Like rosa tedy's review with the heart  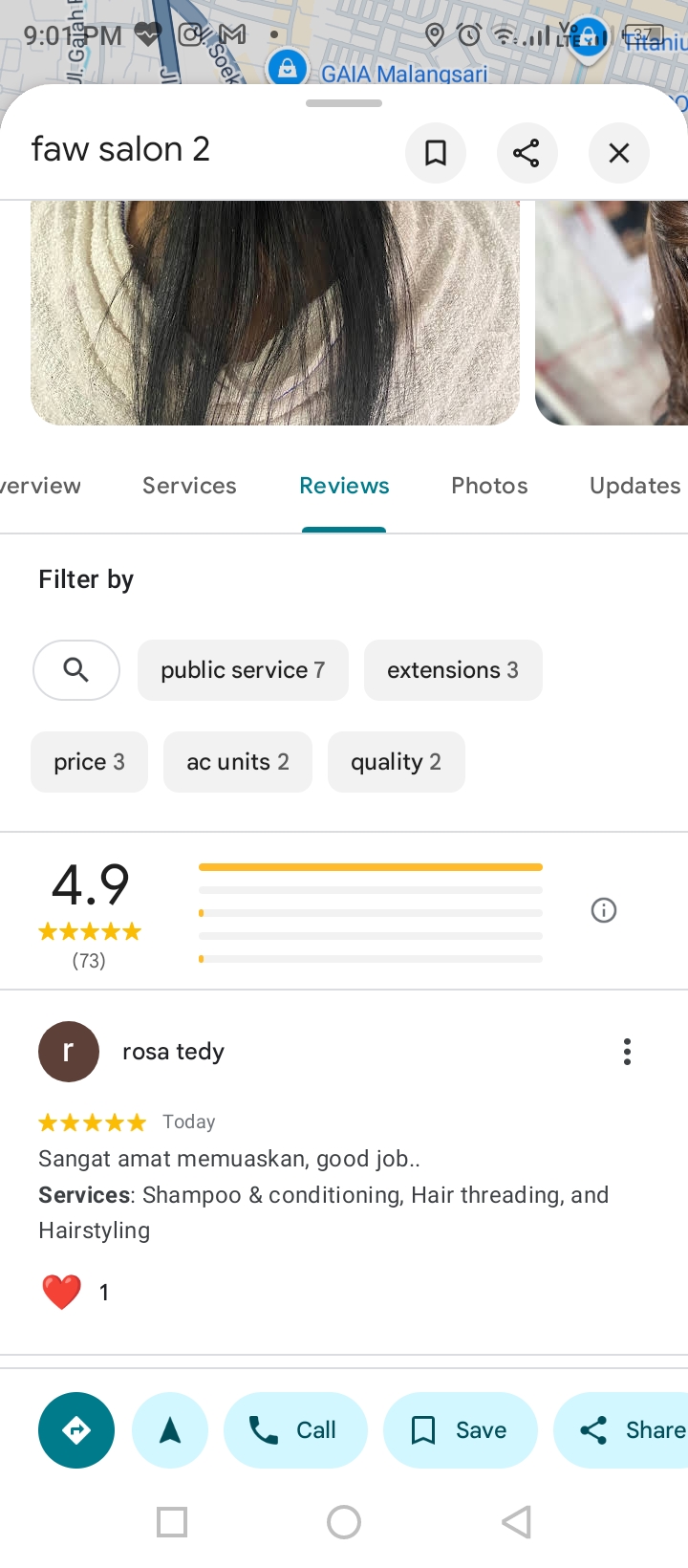tap(62, 1292)
